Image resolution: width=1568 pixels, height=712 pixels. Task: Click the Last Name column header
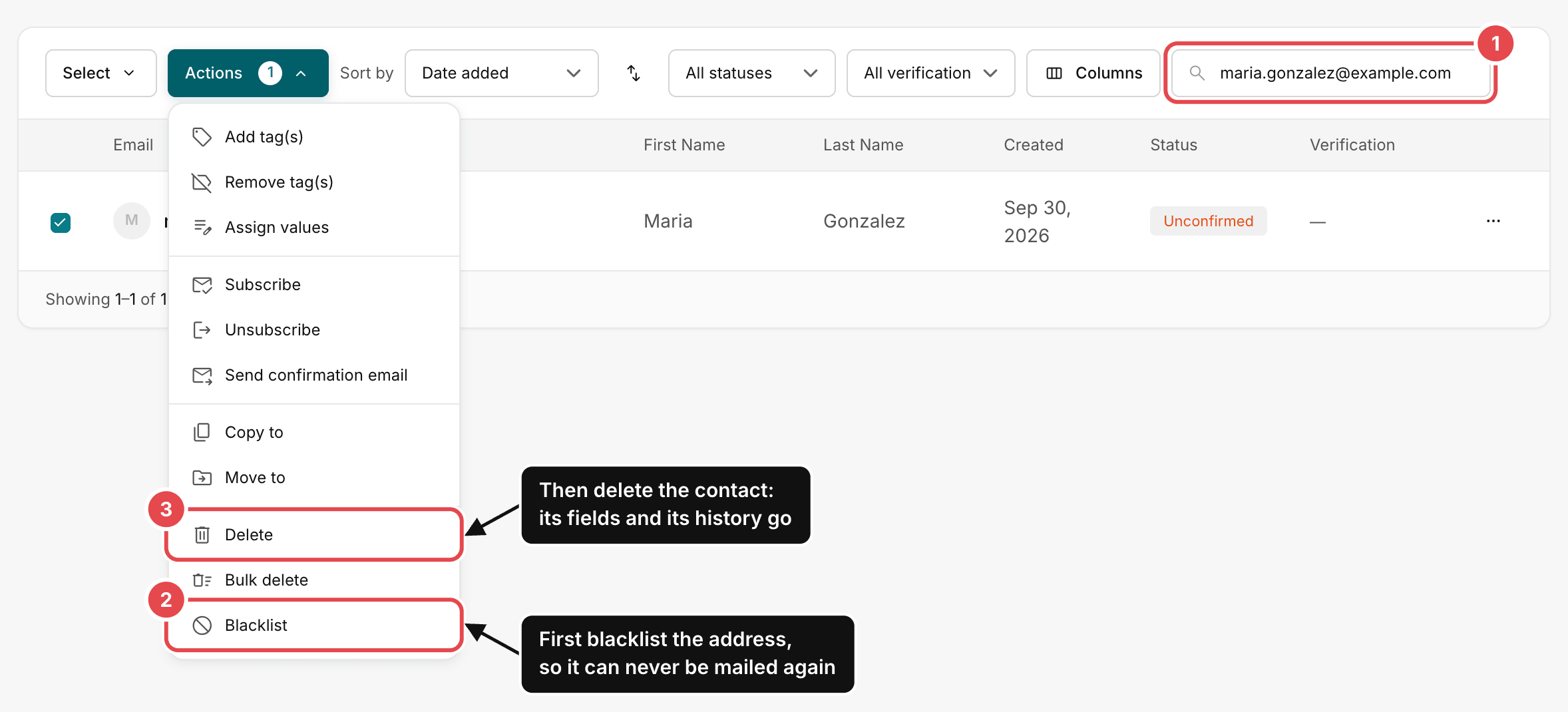(x=863, y=145)
